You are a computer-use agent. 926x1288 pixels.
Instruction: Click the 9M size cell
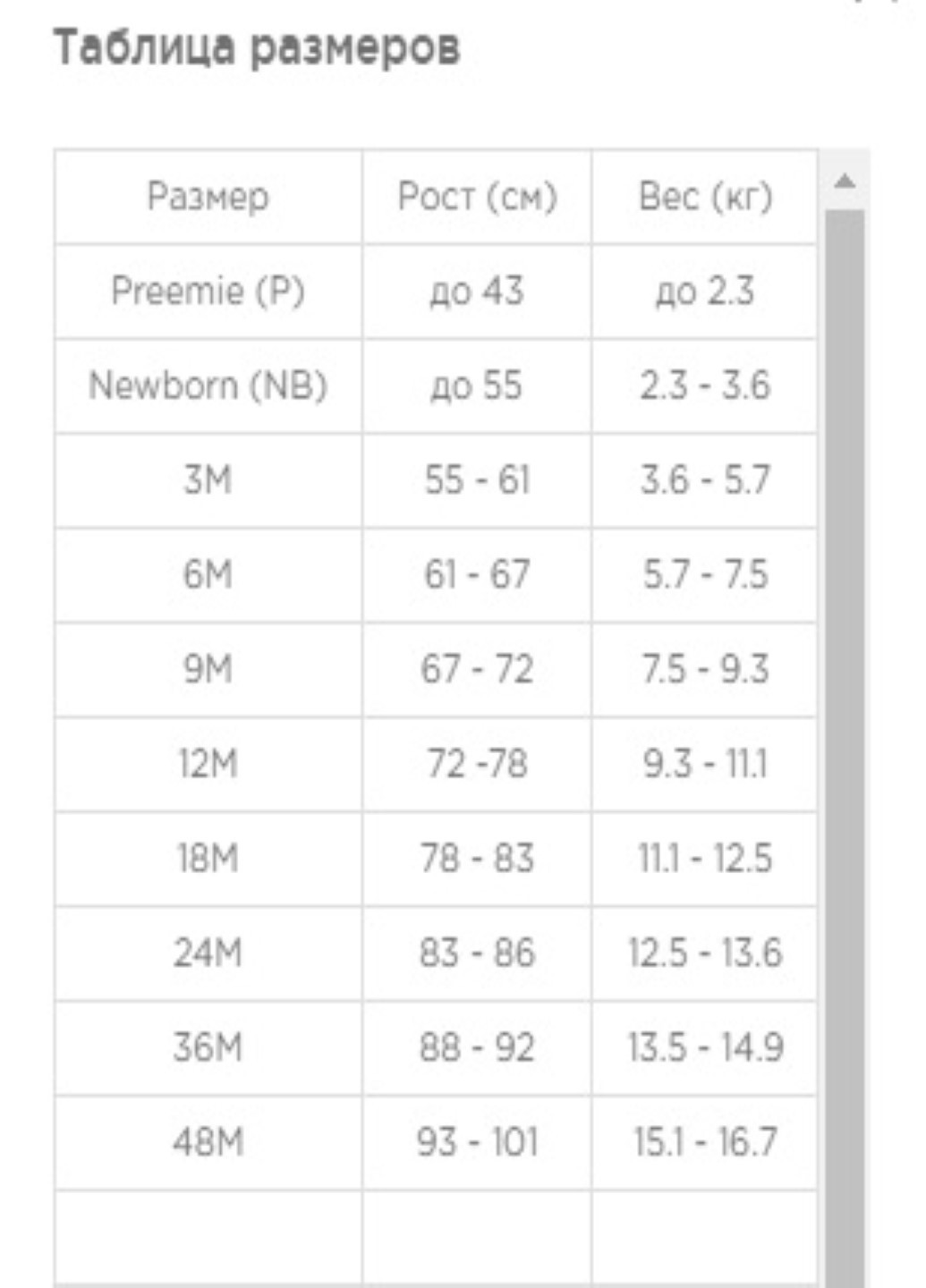[208, 670]
